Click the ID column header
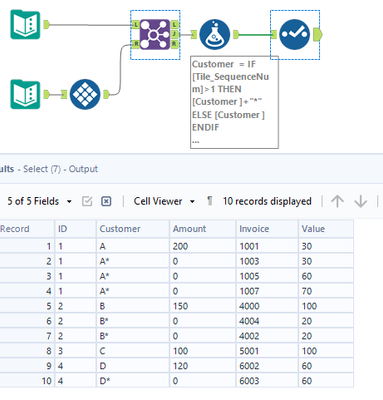This screenshot has width=383, height=400. pyautogui.click(x=75, y=229)
